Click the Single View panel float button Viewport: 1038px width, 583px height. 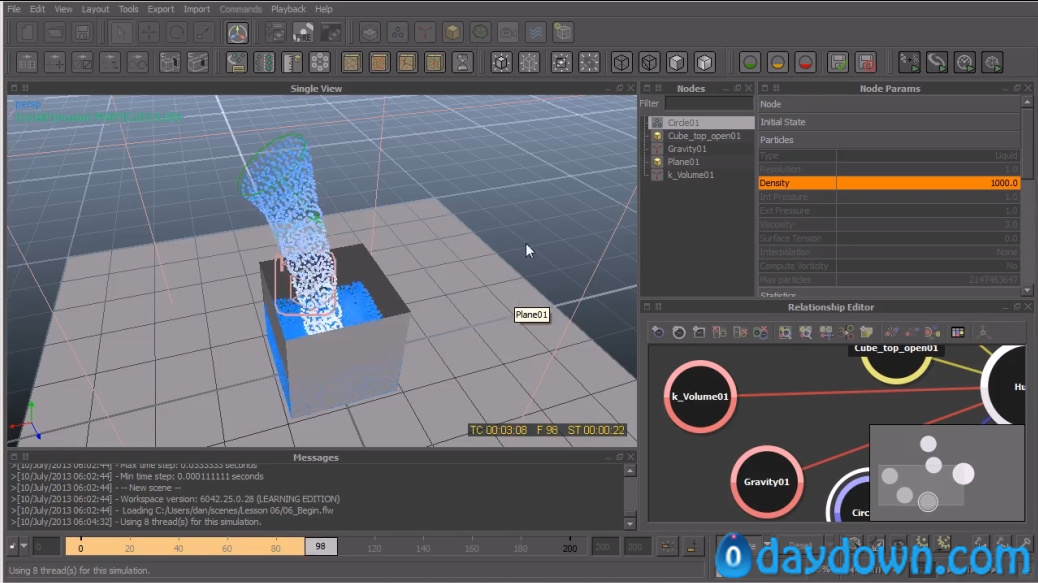(x=620, y=88)
